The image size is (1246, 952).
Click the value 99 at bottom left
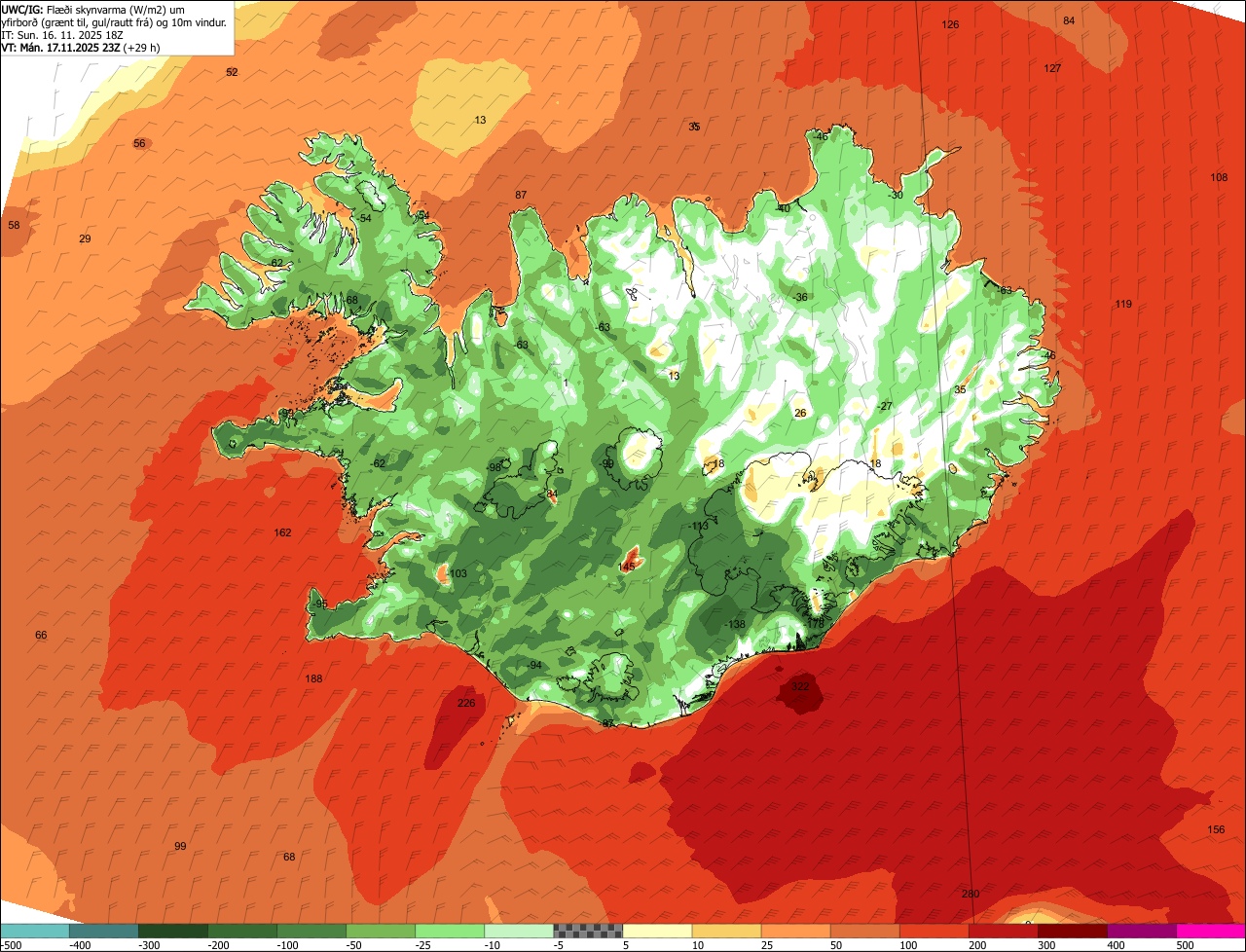pyautogui.click(x=180, y=846)
